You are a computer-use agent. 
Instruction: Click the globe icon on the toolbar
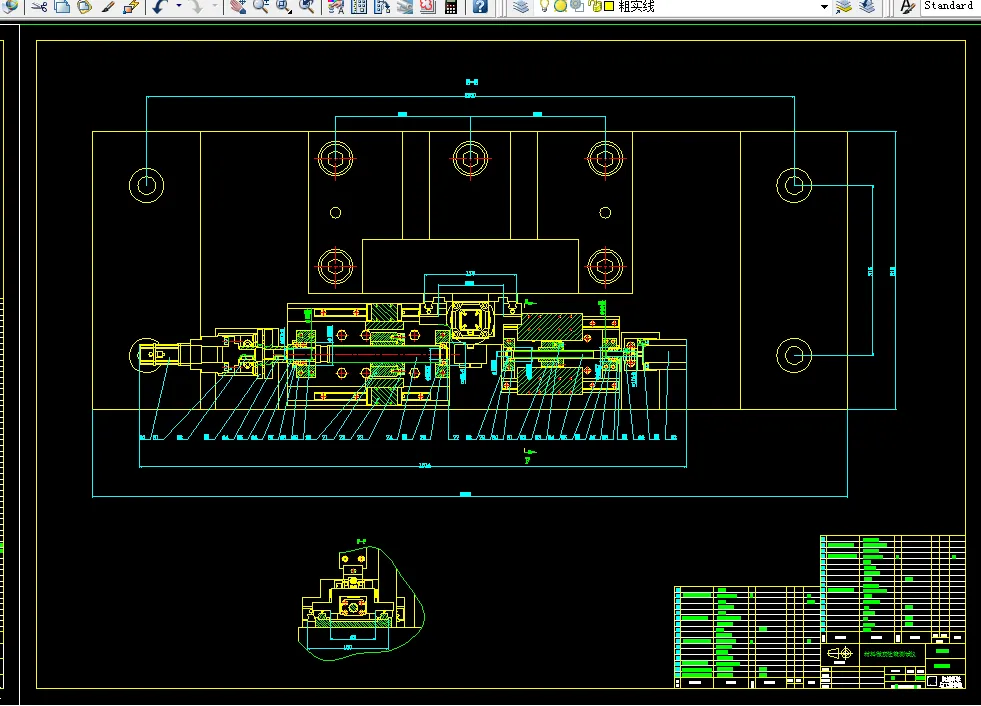pyautogui.click(x=10, y=7)
